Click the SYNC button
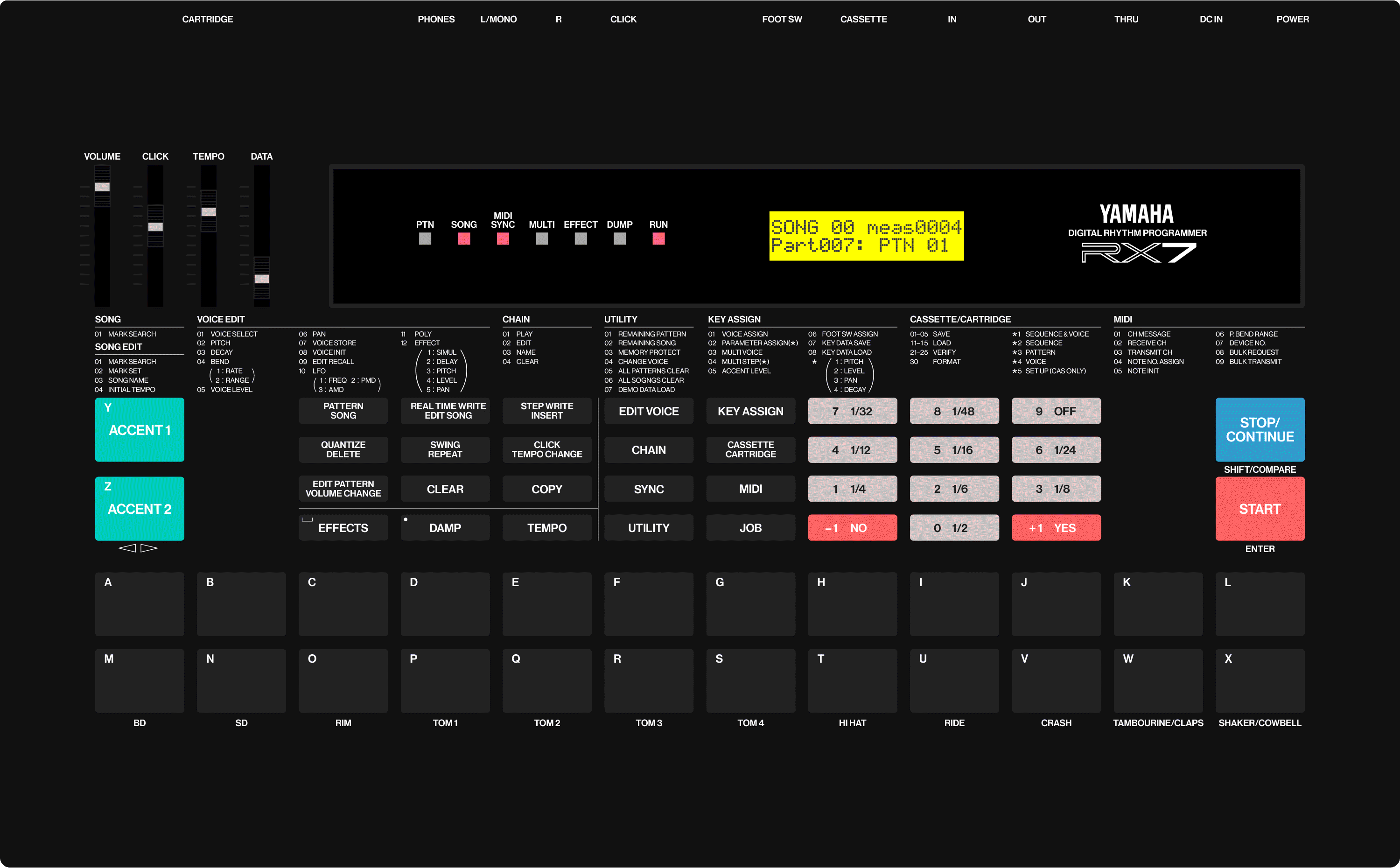Image resolution: width=1400 pixels, height=868 pixels. click(649, 489)
